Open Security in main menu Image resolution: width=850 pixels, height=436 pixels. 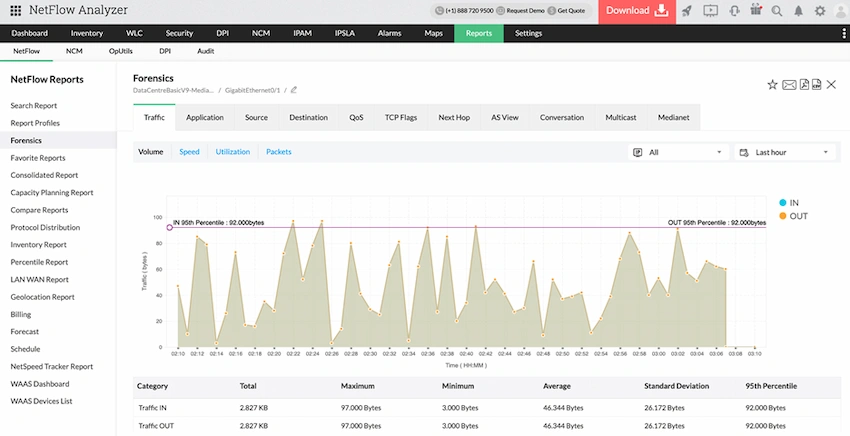pos(179,33)
